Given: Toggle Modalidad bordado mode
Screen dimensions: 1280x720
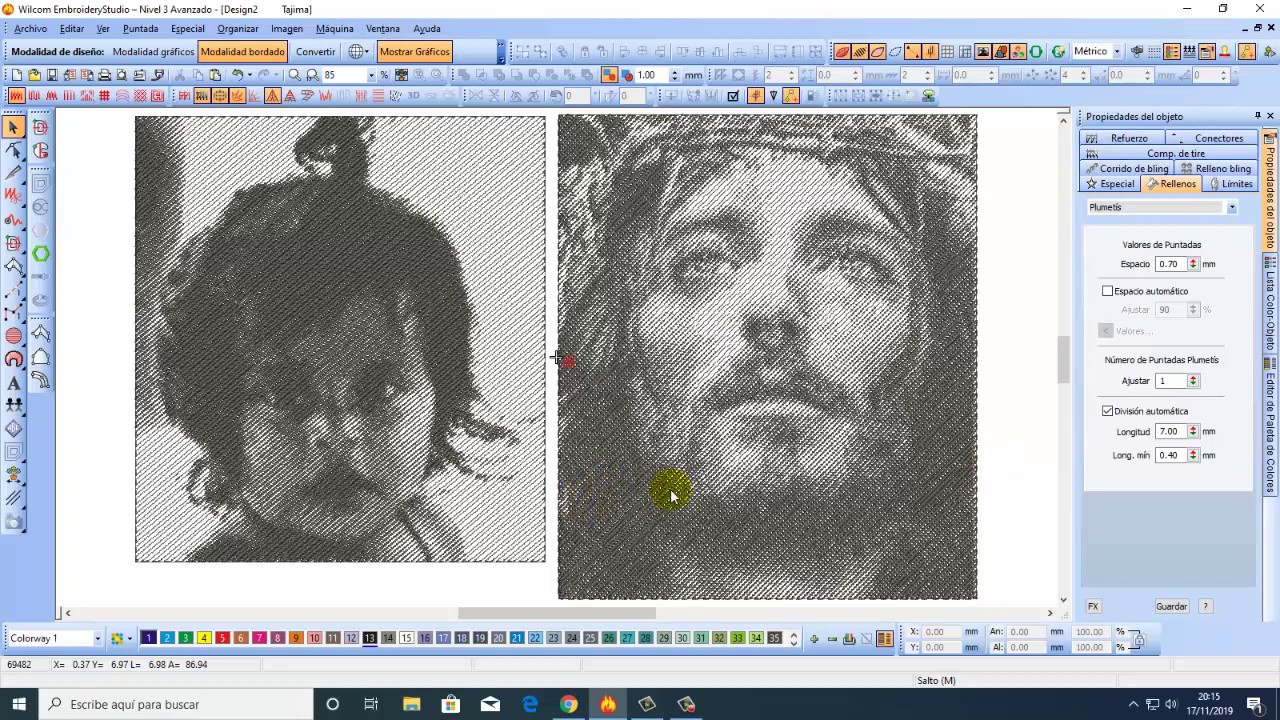Looking at the screenshot, I should (x=242, y=51).
